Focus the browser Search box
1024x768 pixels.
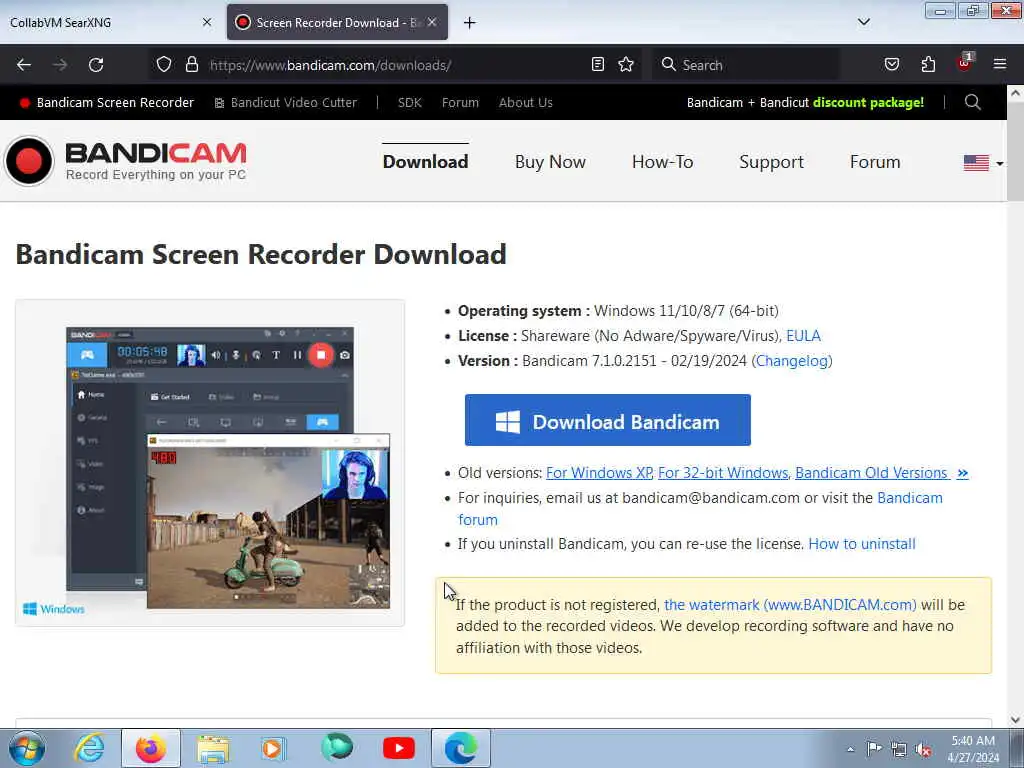point(744,65)
